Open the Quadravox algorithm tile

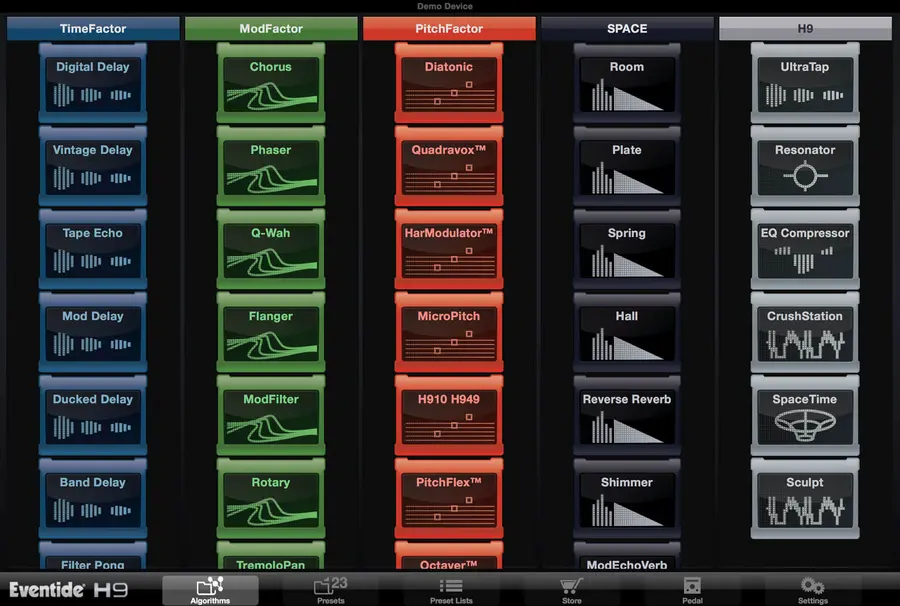449,166
